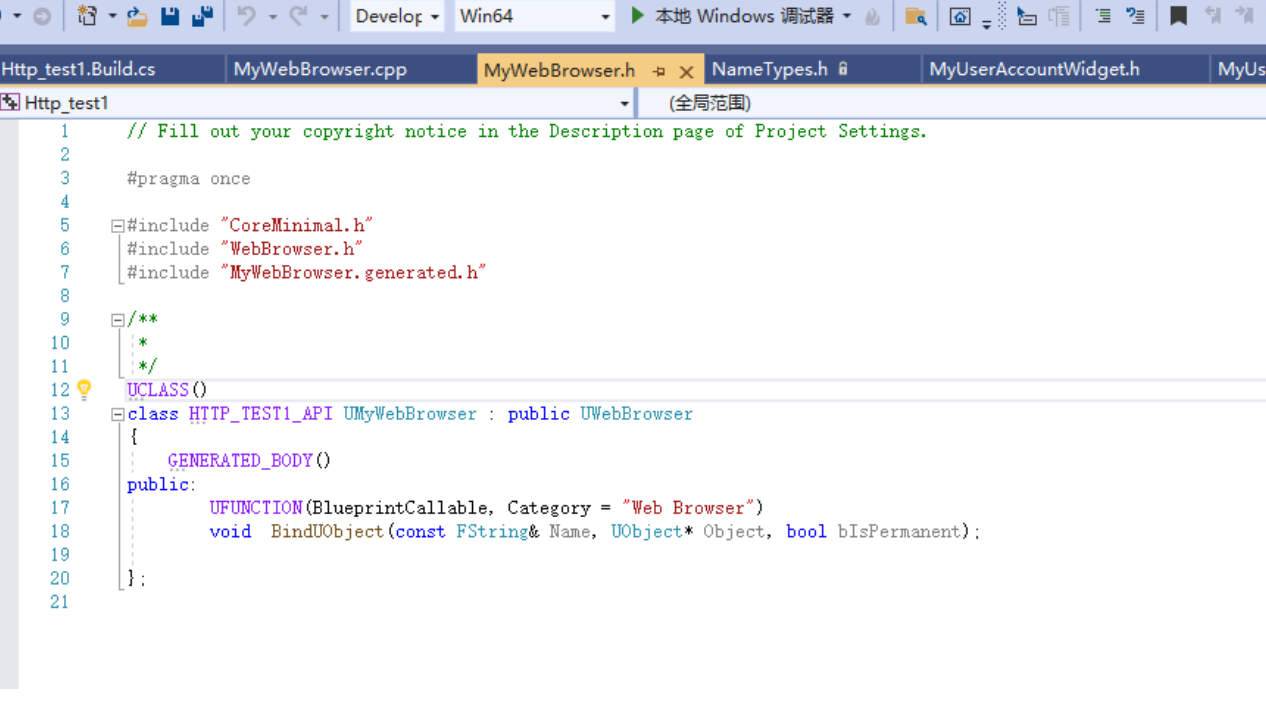This screenshot has height=709, width=1266.
Task: Toggle the bookmark icon in toolbar
Action: [x=1179, y=17]
